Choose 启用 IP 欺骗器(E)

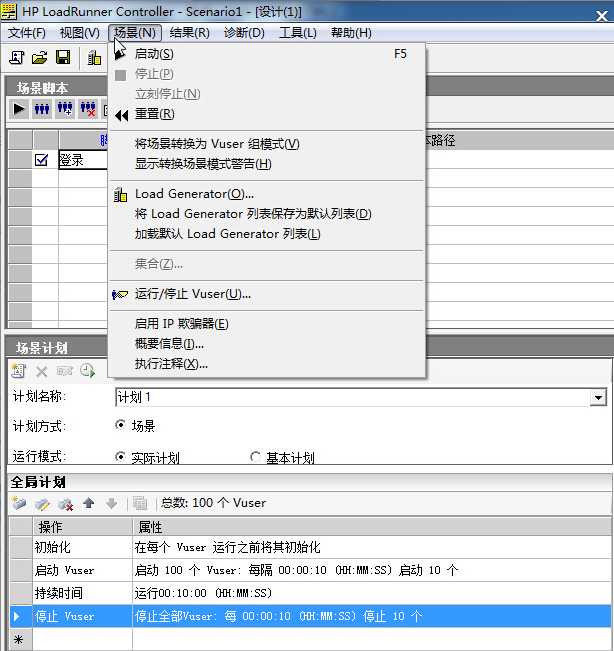pos(267,324)
